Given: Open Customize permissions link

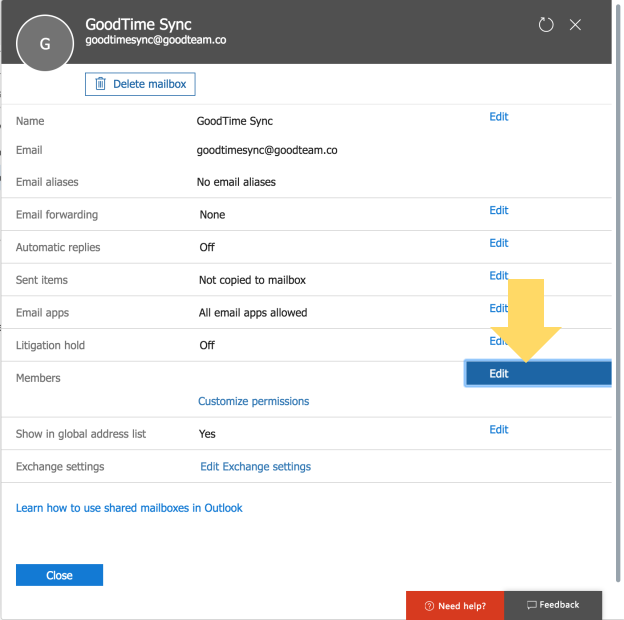Looking at the screenshot, I should click(x=253, y=401).
